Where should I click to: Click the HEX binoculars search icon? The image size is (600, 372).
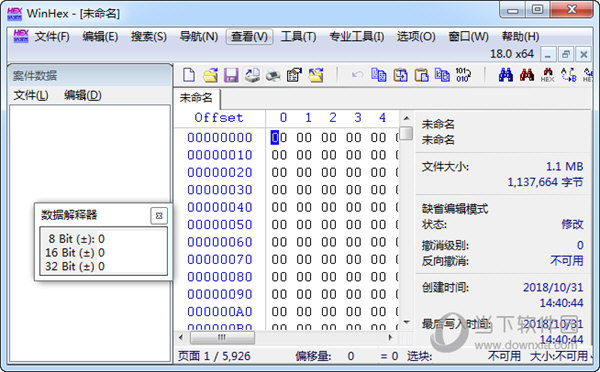tap(548, 75)
